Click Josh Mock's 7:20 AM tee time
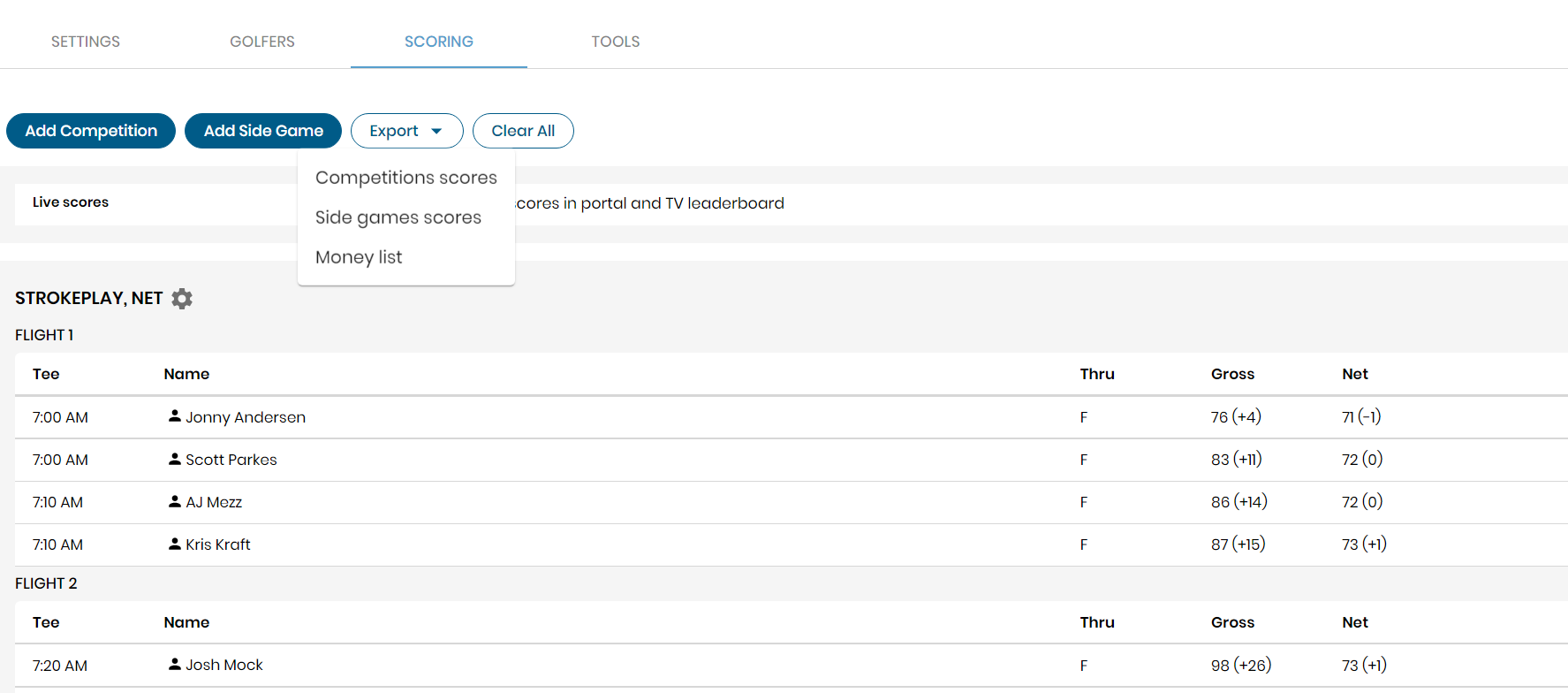The height and width of the screenshot is (693, 1568). [x=60, y=666]
